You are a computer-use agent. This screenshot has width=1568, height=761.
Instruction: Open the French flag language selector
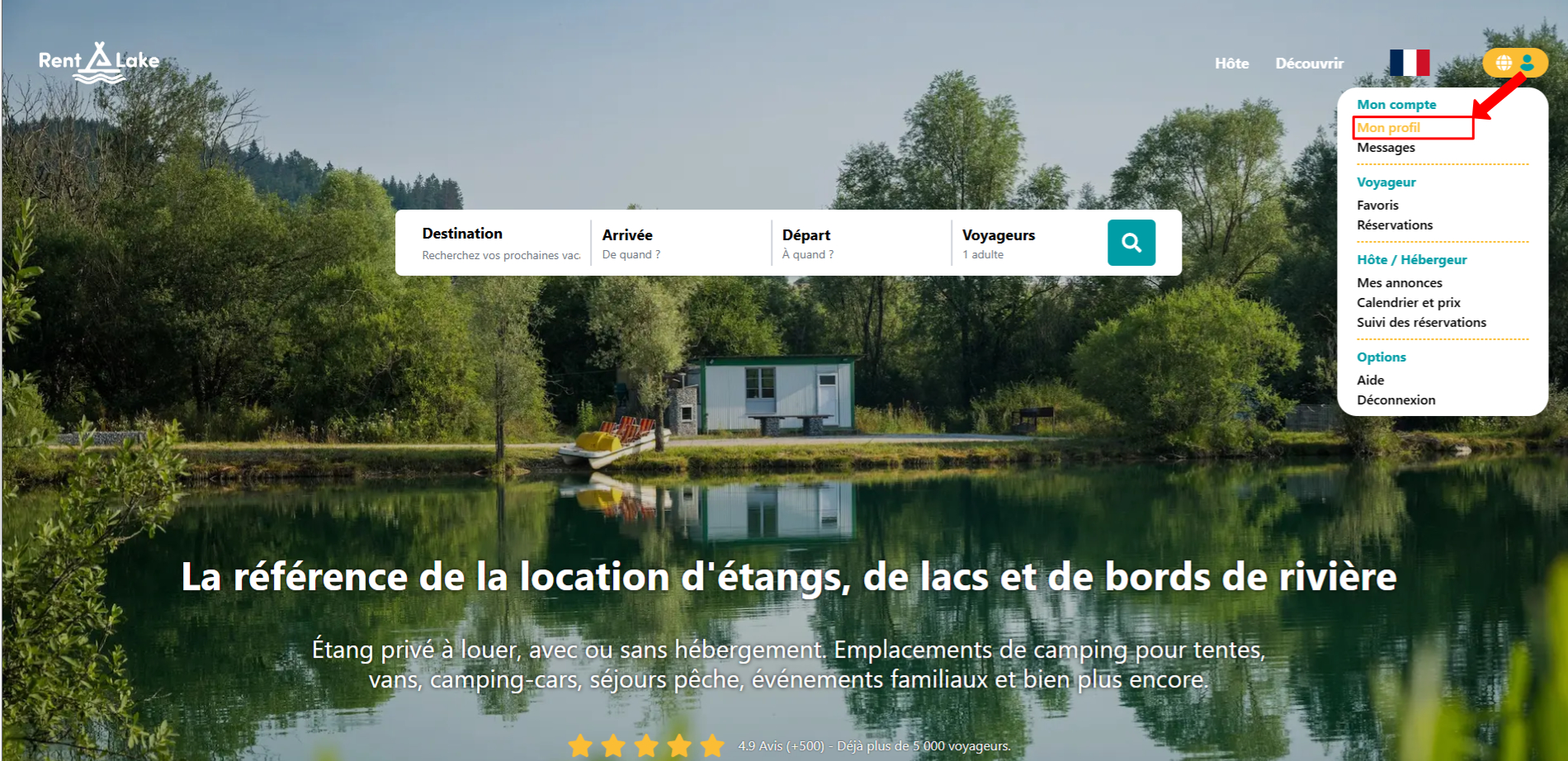pos(1409,63)
